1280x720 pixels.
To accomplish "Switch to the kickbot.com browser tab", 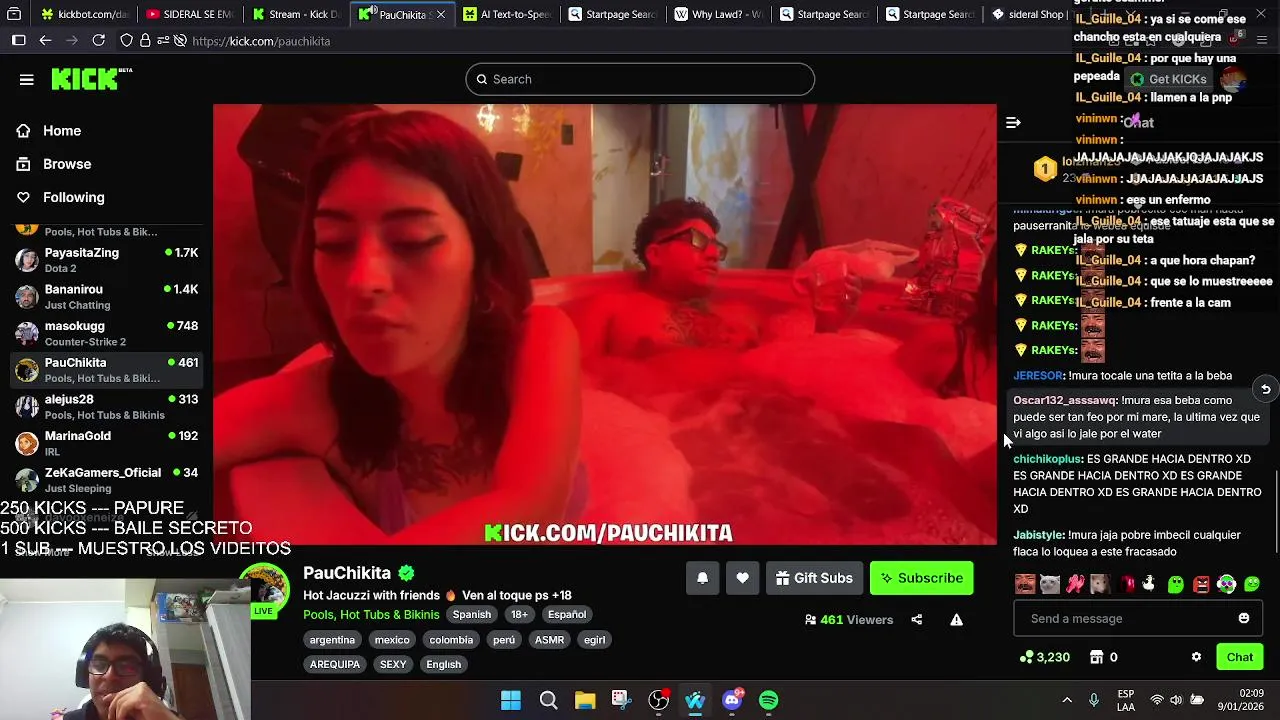I will coord(84,14).
